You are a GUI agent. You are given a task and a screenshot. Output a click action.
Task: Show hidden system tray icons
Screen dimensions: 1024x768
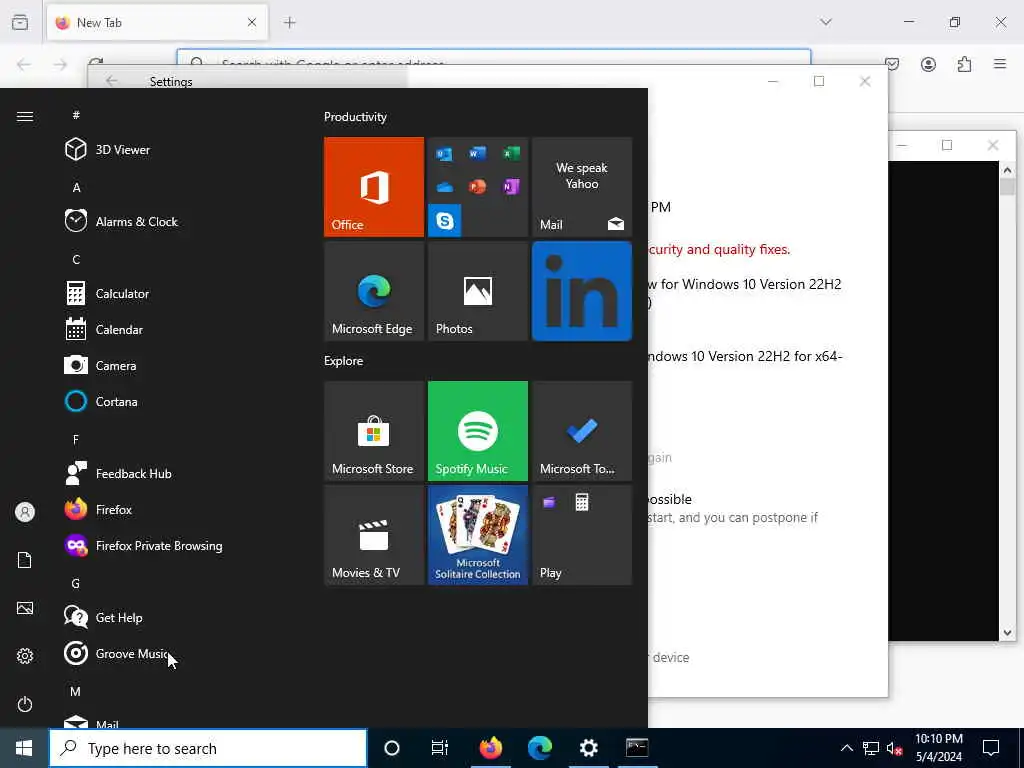pos(846,748)
